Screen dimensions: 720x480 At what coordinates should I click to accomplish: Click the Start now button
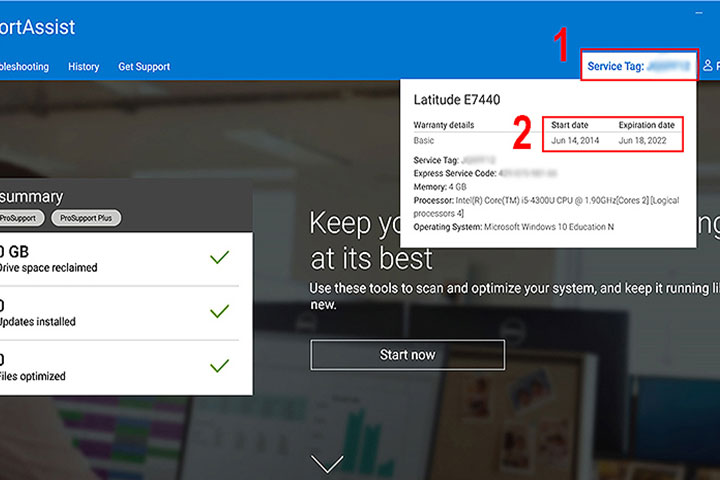click(407, 355)
